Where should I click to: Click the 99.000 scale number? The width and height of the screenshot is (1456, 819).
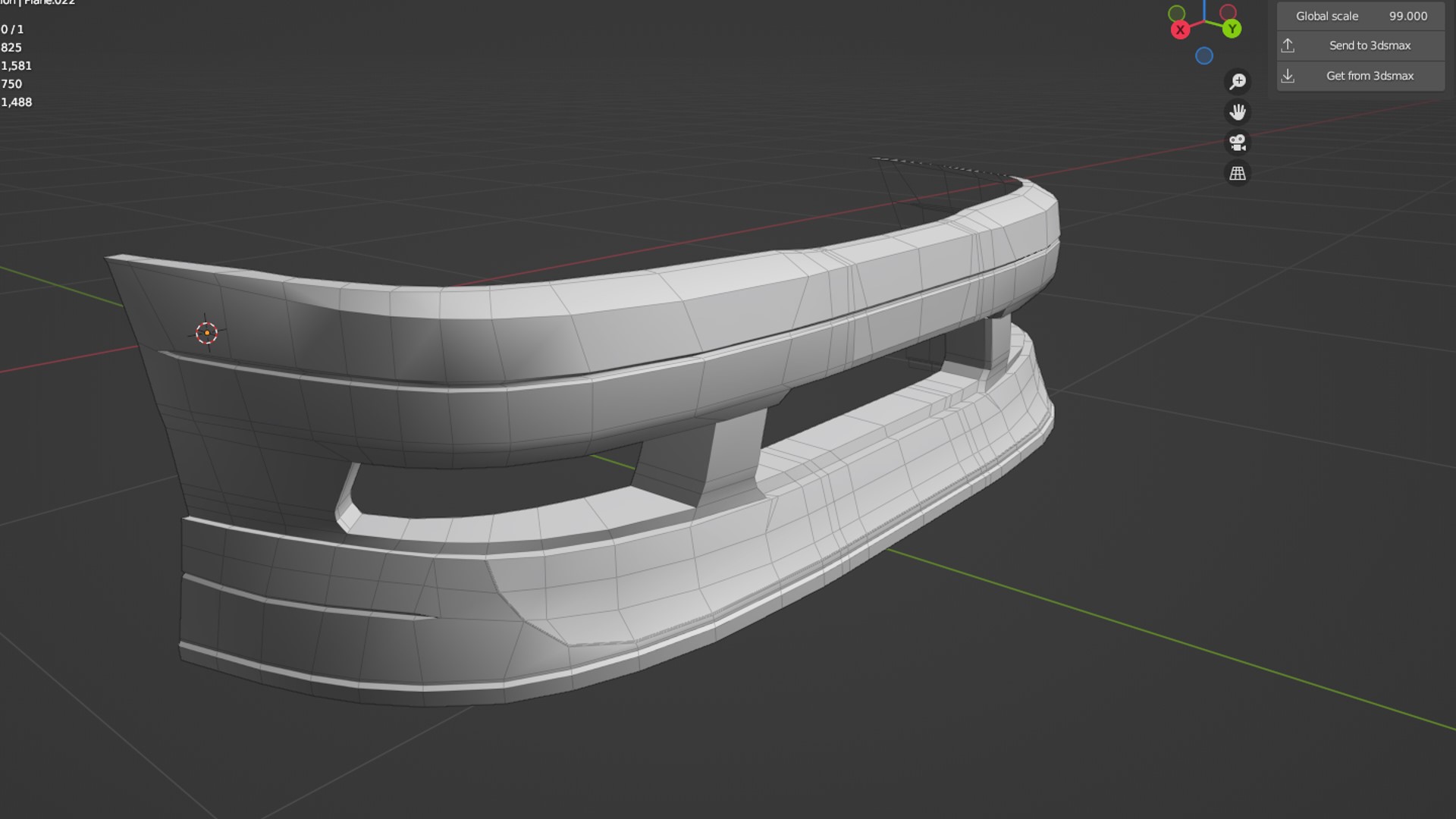coord(1407,16)
